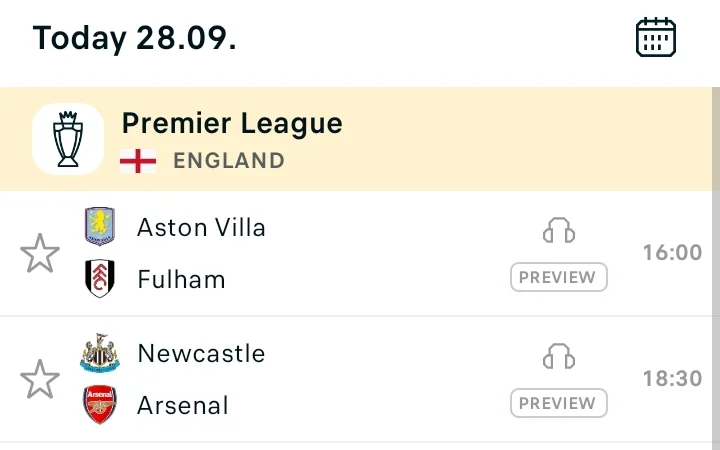The width and height of the screenshot is (720, 450).
Task: Open PREVIEW for Aston Villa vs Fulham
Action: 559,277
